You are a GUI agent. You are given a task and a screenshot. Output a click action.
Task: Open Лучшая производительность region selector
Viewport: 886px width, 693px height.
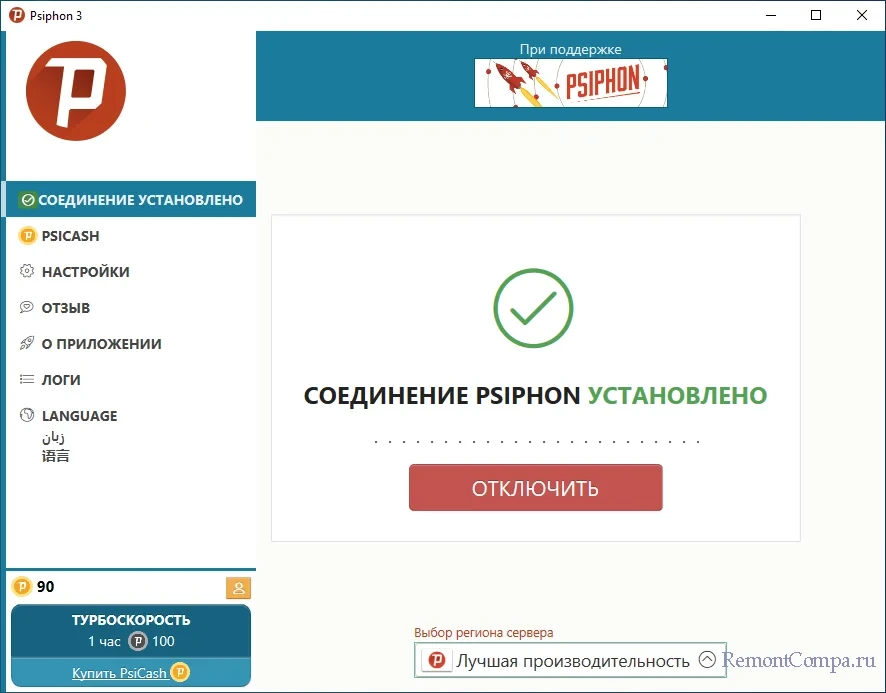(570, 660)
